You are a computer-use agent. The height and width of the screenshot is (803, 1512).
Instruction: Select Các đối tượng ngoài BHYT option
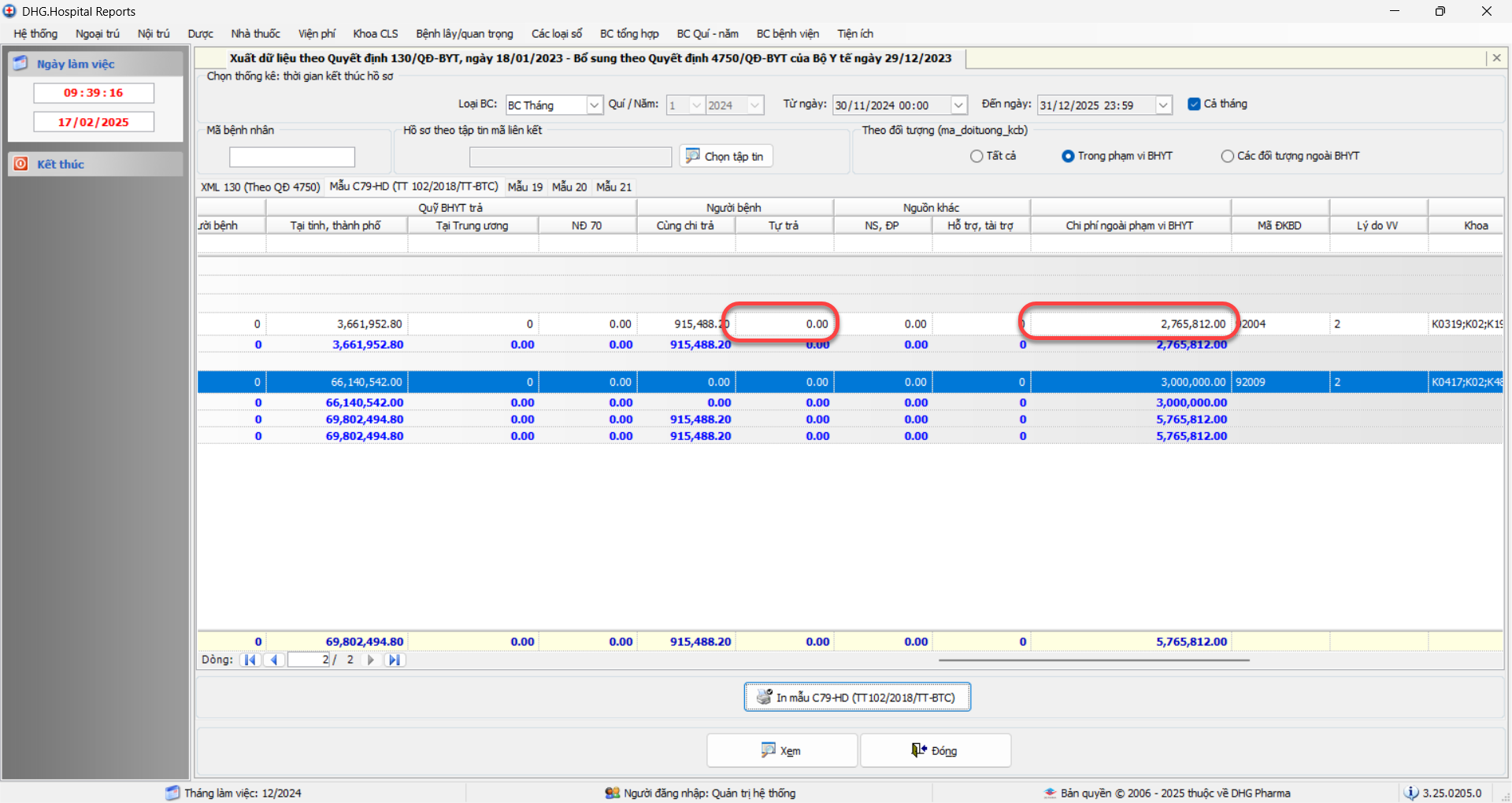pos(1227,156)
